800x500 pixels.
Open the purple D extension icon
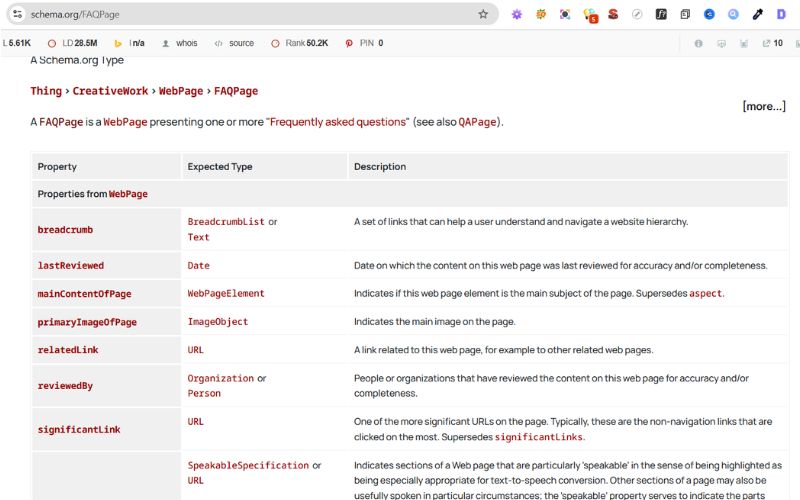pyautogui.click(x=781, y=14)
